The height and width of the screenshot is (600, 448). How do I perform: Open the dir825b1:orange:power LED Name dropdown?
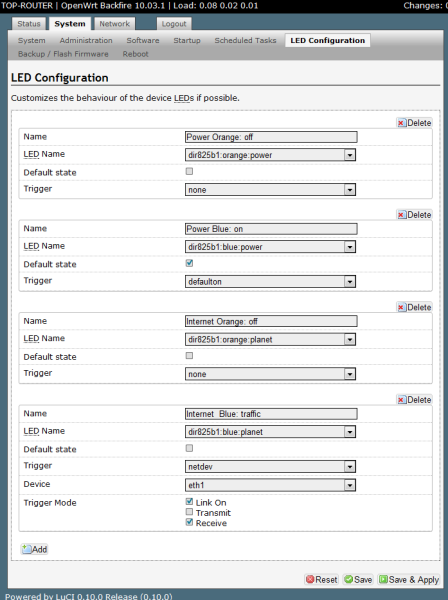[270, 155]
